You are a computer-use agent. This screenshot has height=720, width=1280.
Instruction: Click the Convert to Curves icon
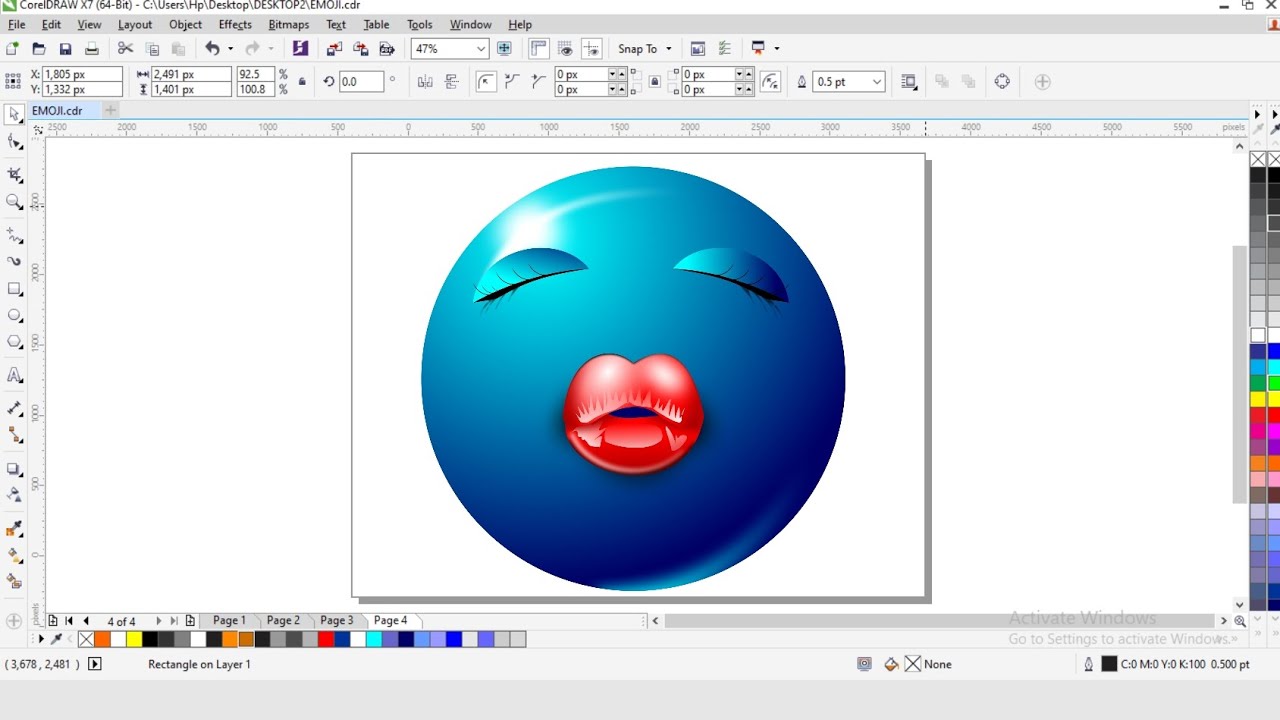pyautogui.click(x=1002, y=82)
